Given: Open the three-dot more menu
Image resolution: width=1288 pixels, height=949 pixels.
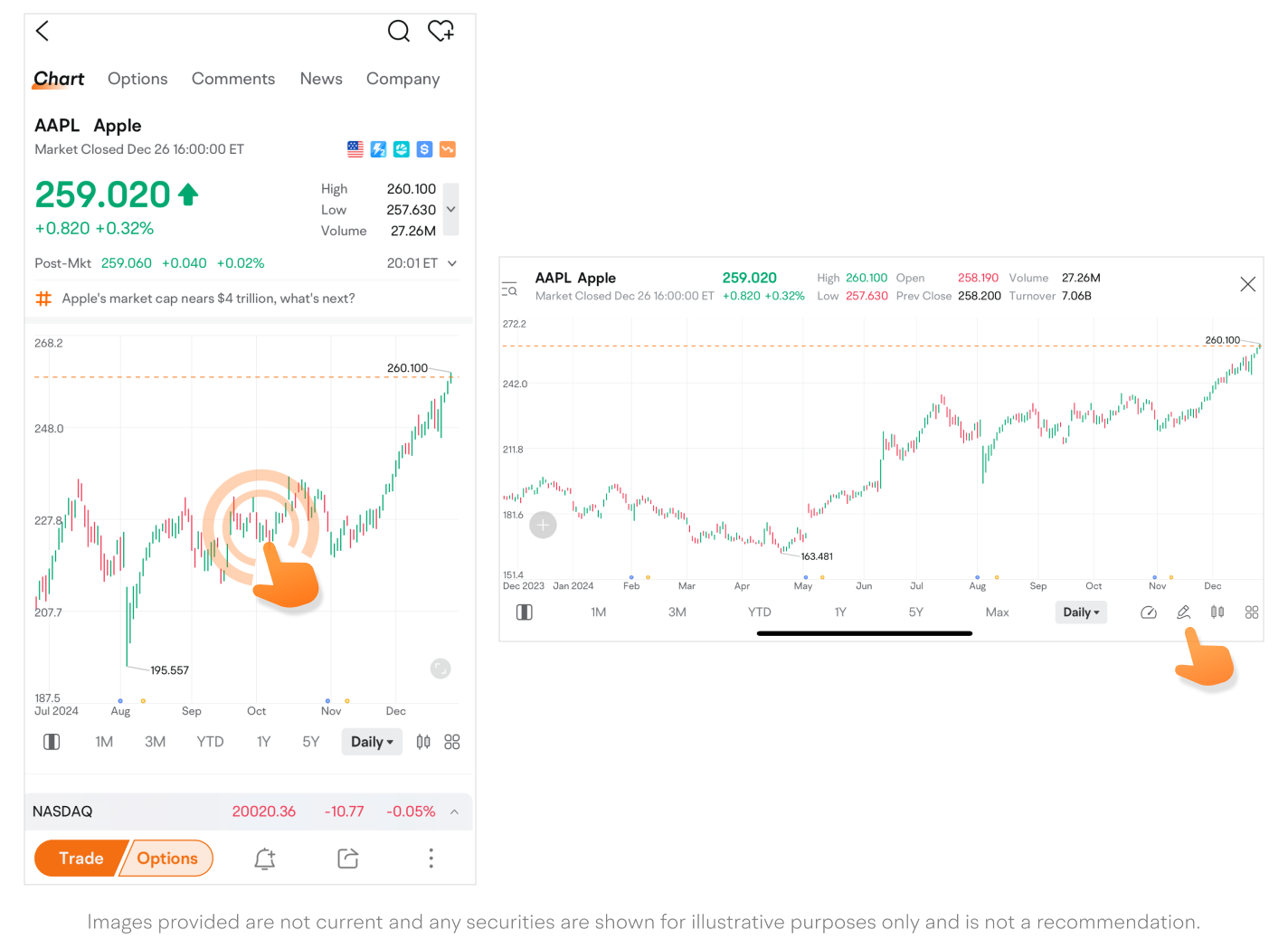Looking at the screenshot, I should 431,859.
